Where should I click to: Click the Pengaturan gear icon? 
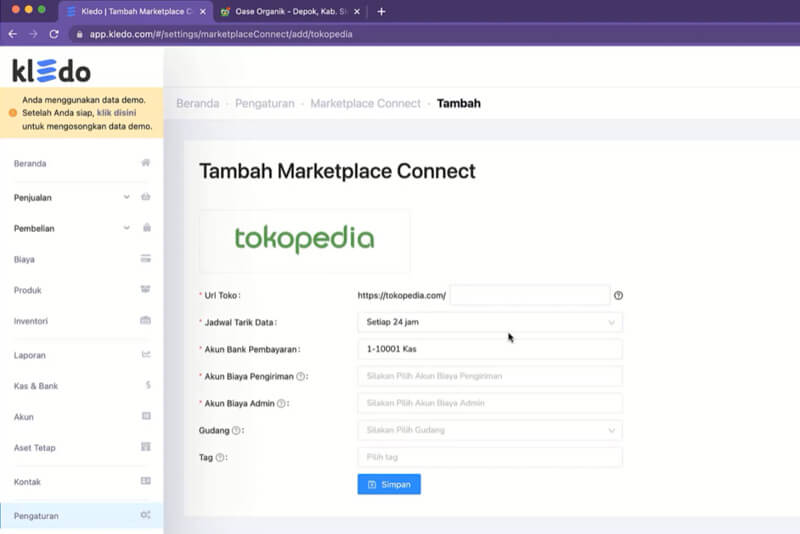click(x=145, y=515)
